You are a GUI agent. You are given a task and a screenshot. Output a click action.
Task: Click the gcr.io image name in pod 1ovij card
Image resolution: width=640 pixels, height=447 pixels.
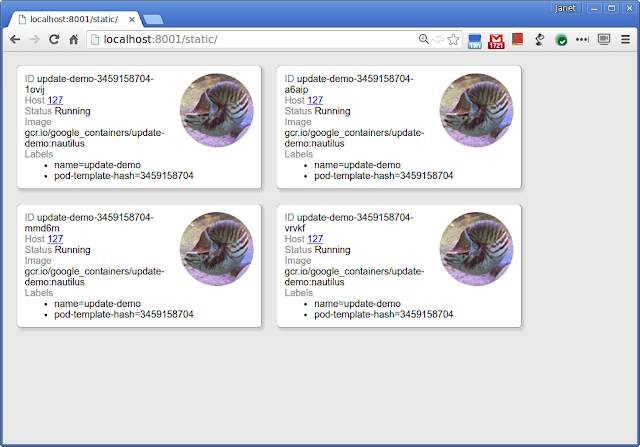pos(94,138)
